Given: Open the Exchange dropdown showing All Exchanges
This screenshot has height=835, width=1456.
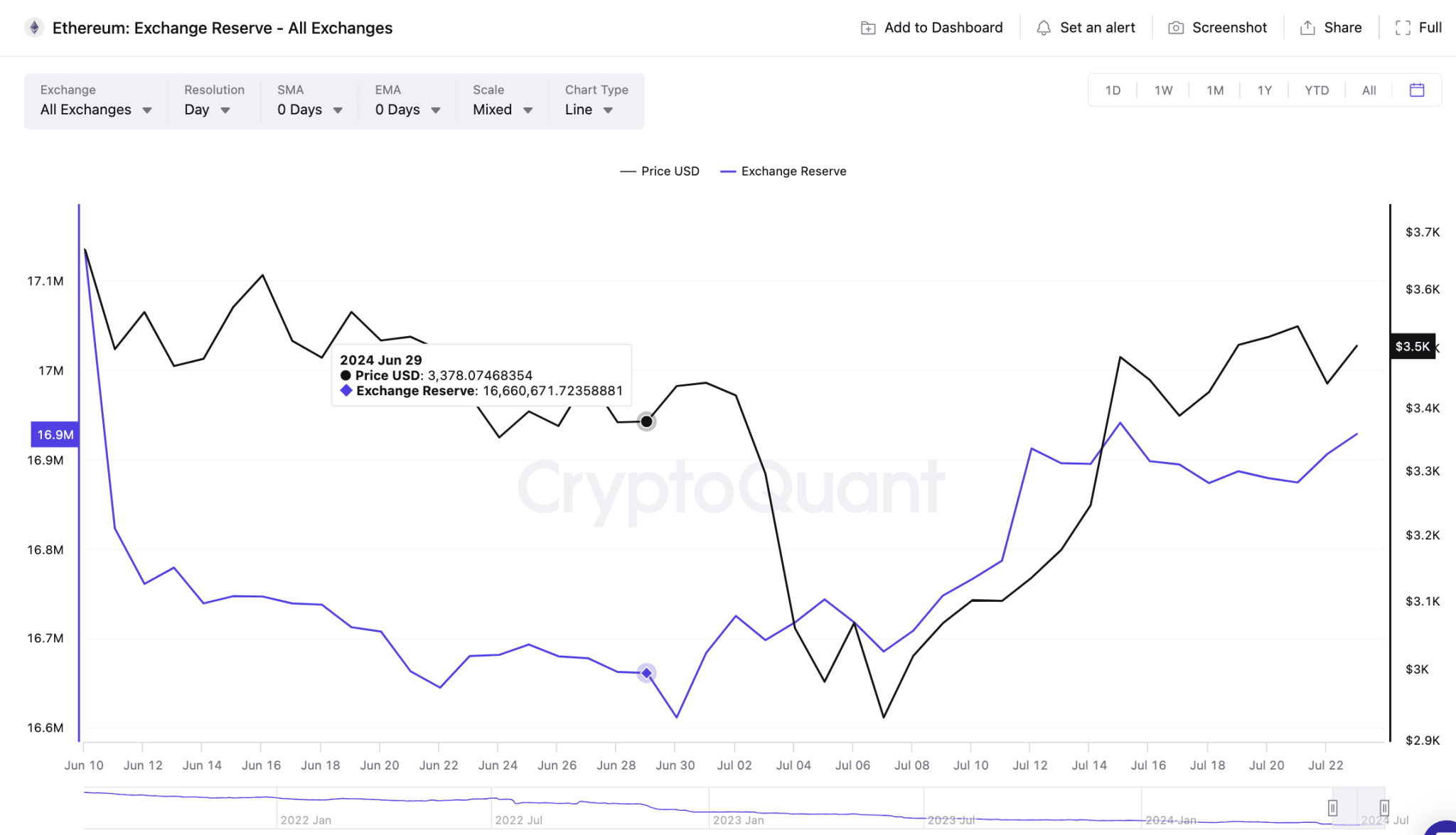Looking at the screenshot, I should 95,109.
